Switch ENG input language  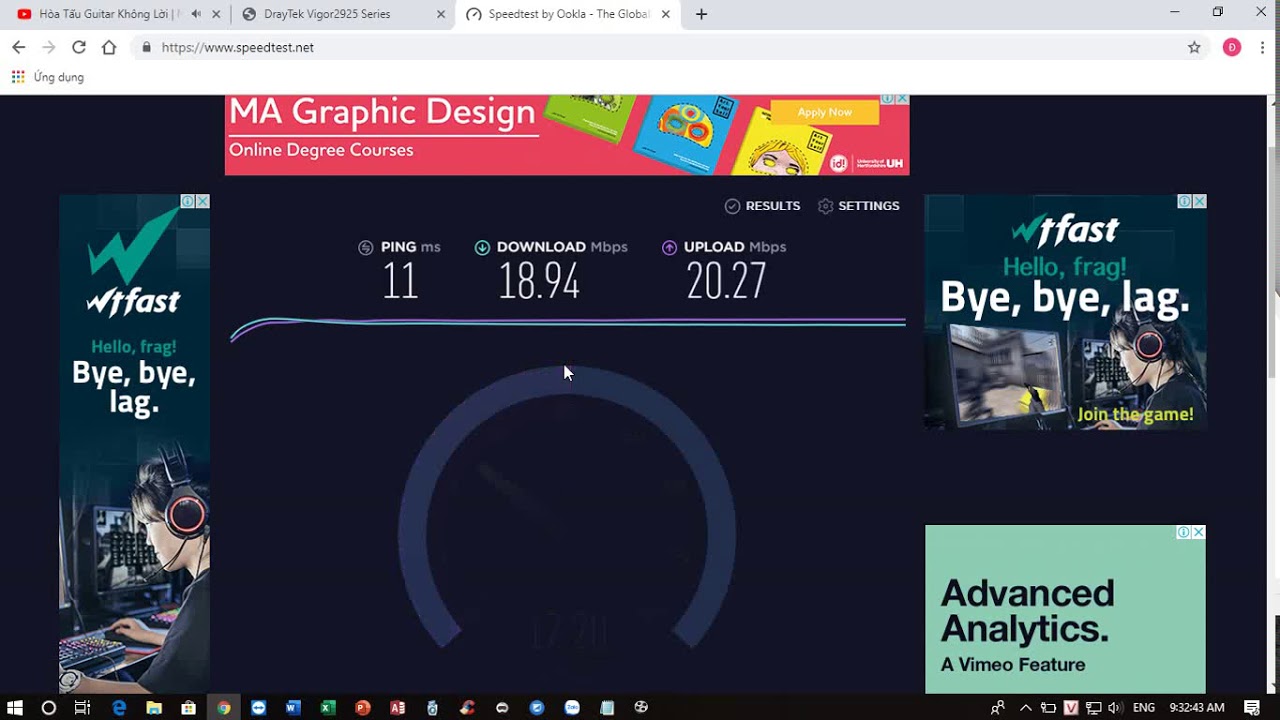pos(1144,707)
